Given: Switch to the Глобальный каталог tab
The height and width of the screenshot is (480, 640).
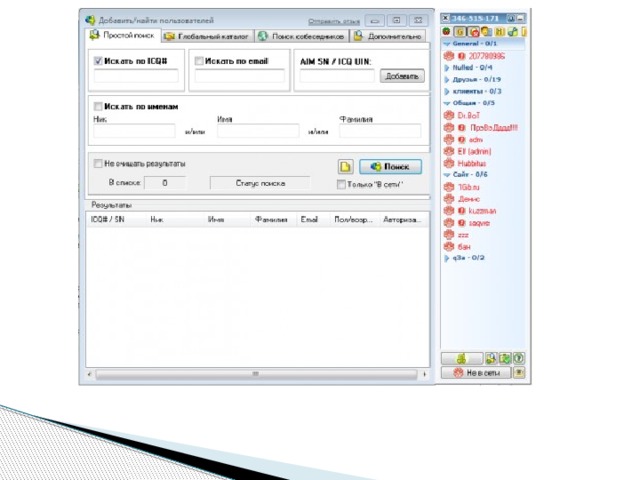Looking at the screenshot, I should pyautogui.click(x=207, y=36).
